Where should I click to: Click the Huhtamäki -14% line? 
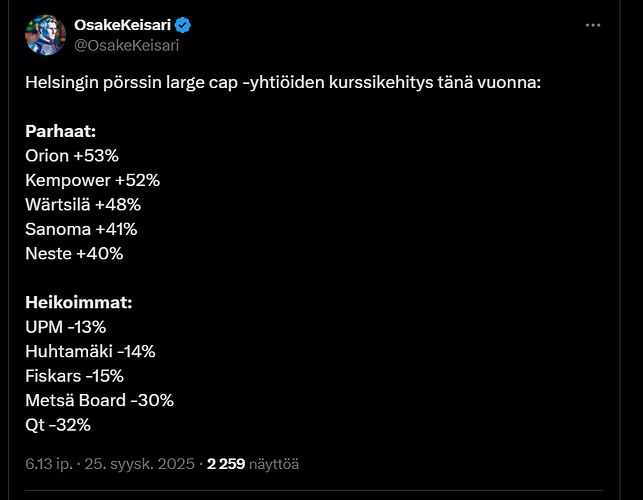tap(90, 351)
